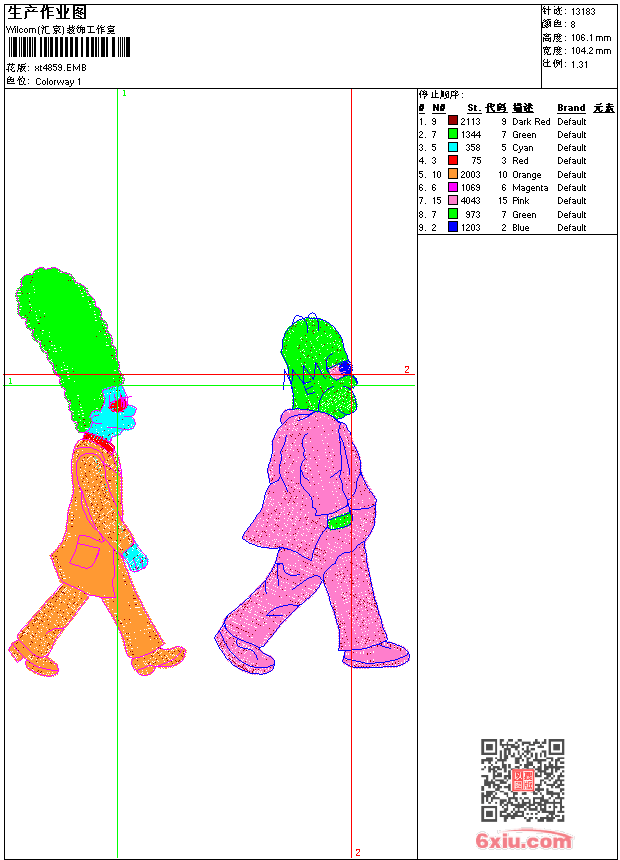Click stitch count 358
Image resolution: width=620 pixels, height=860 pixels.
pos(472,148)
